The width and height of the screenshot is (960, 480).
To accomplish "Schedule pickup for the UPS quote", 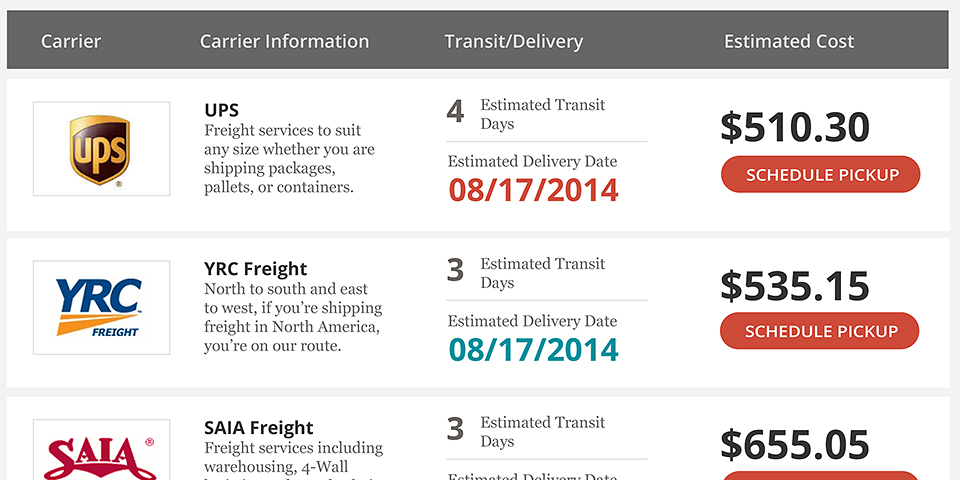I will pos(820,174).
